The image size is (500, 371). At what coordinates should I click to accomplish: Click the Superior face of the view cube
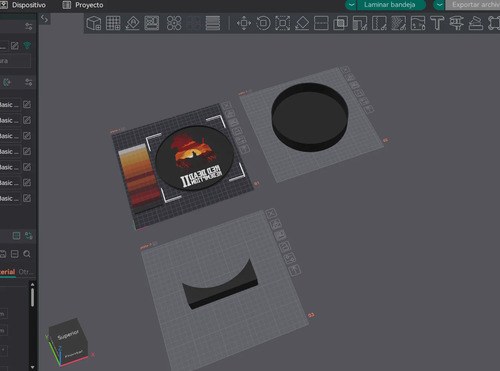68,335
